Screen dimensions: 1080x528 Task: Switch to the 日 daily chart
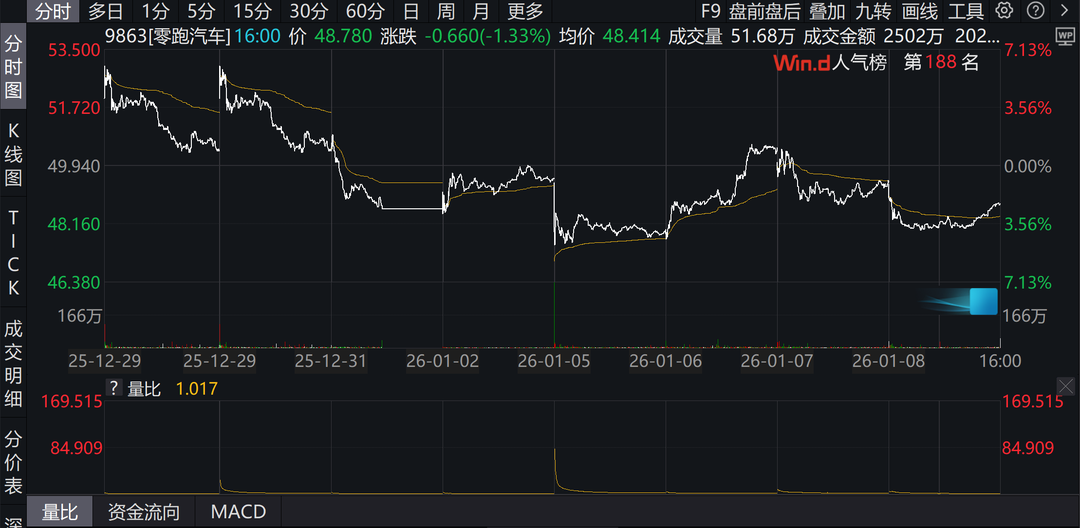point(411,11)
